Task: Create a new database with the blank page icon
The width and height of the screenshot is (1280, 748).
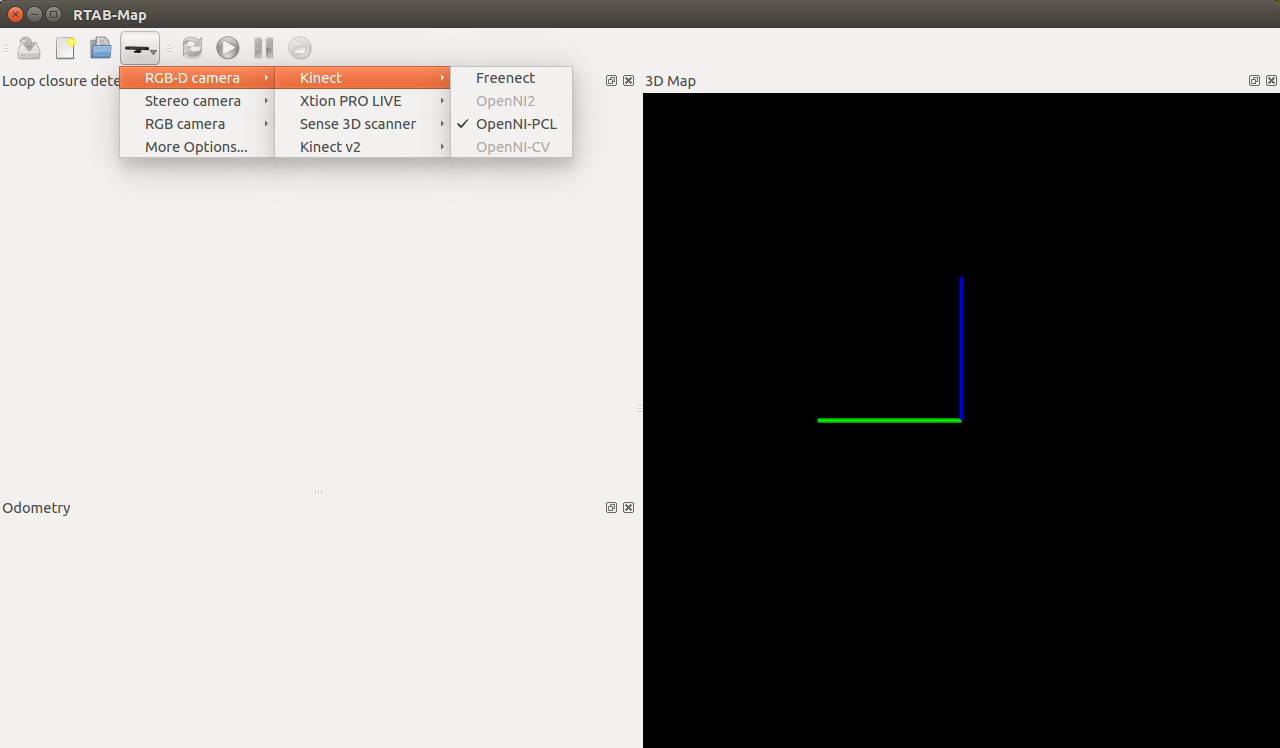Action: (x=65, y=48)
